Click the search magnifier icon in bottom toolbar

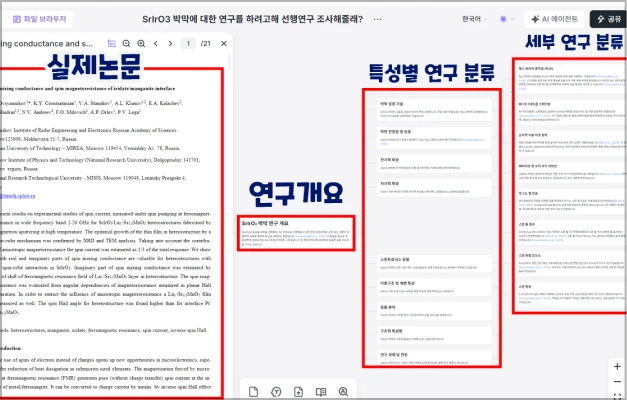(x=343, y=392)
